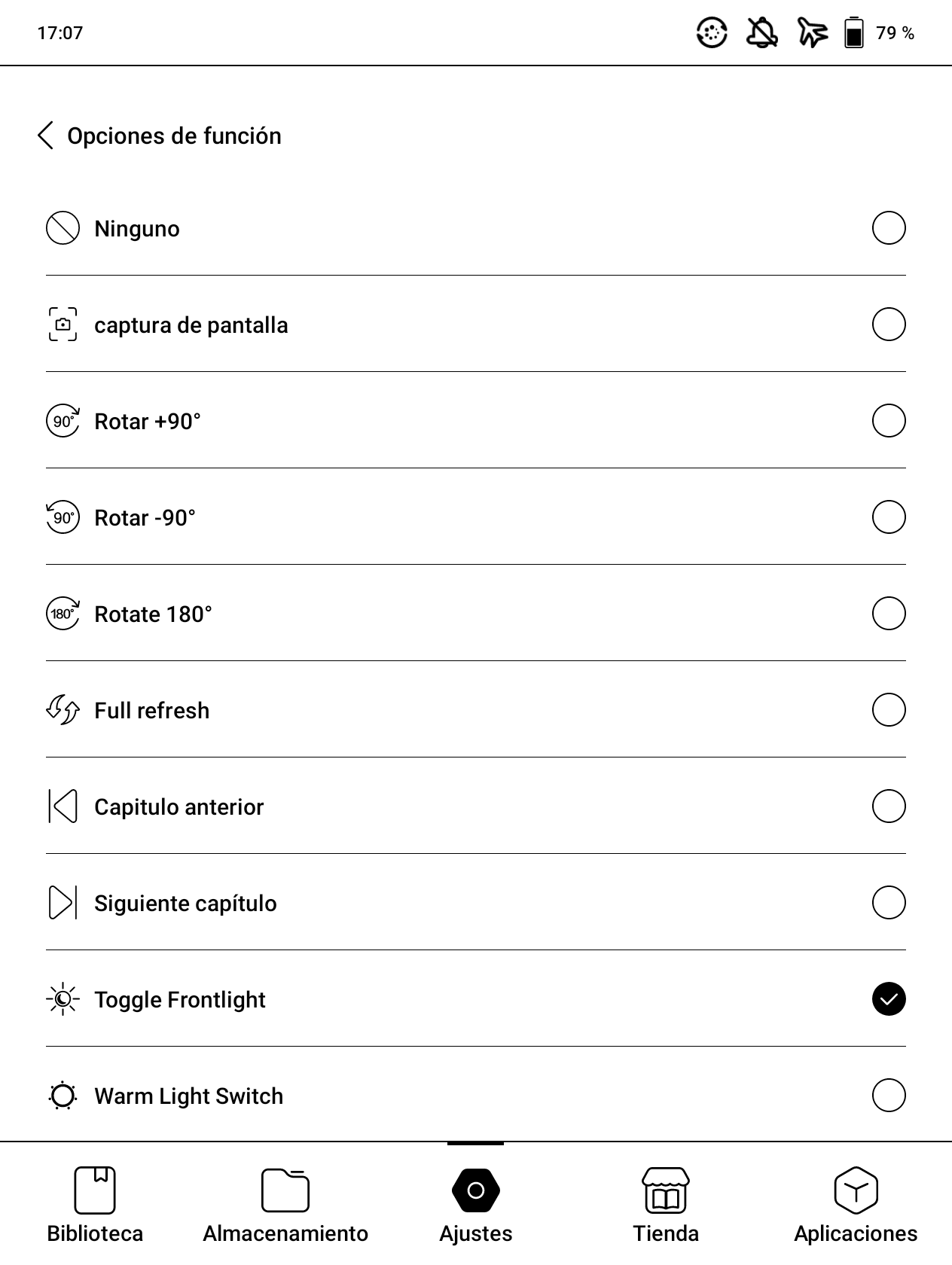Select the captura de pantalla radio button
Viewport: 952px width, 1265px height.
pyautogui.click(x=889, y=325)
